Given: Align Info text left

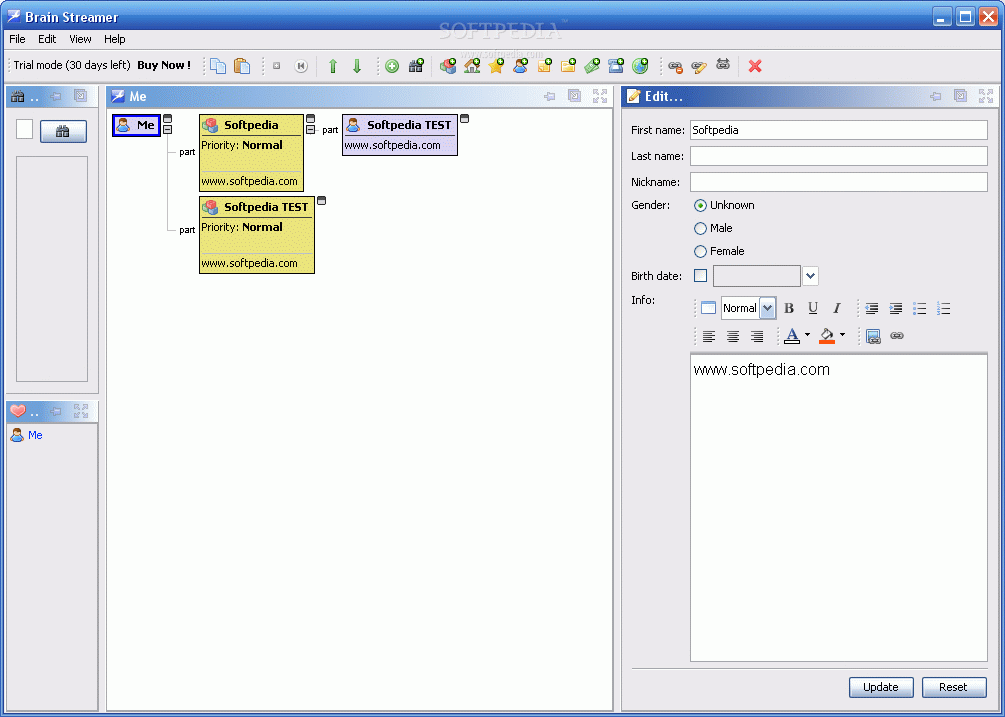Looking at the screenshot, I should (x=708, y=336).
